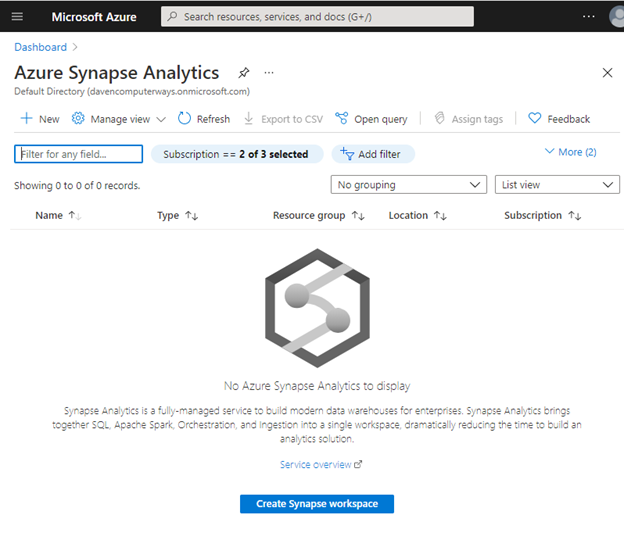
Task: Open the Subscription filter pill
Action: click(237, 154)
